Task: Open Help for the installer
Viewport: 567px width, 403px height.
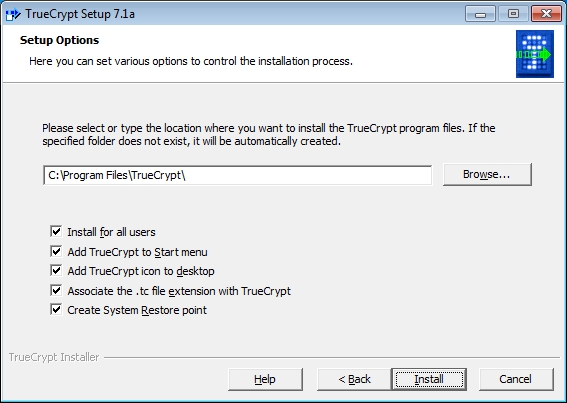Action: (x=265, y=379)
